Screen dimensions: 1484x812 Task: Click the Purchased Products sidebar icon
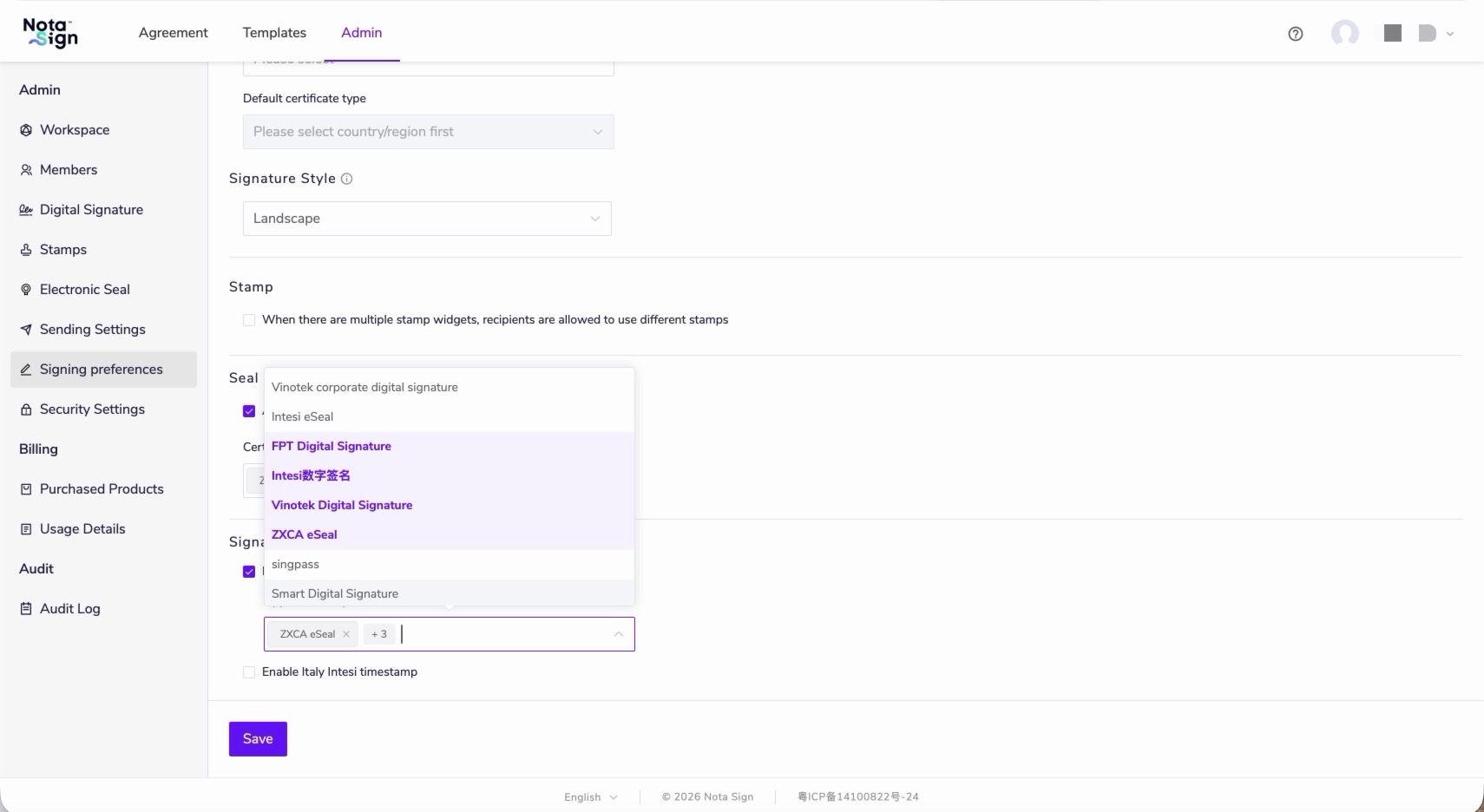pos(26,489)
